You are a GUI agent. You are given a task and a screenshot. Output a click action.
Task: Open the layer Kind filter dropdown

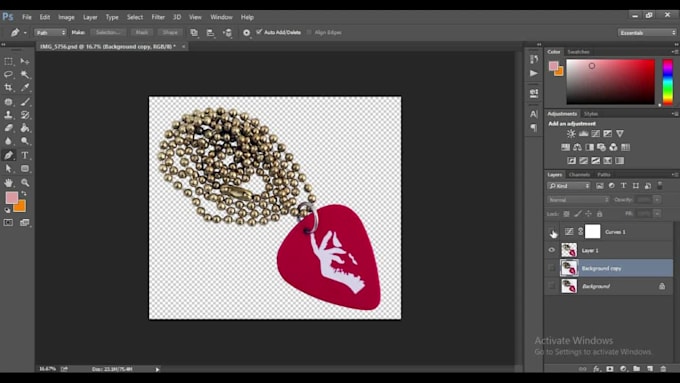pyautogui.click(x=569, y=186)
